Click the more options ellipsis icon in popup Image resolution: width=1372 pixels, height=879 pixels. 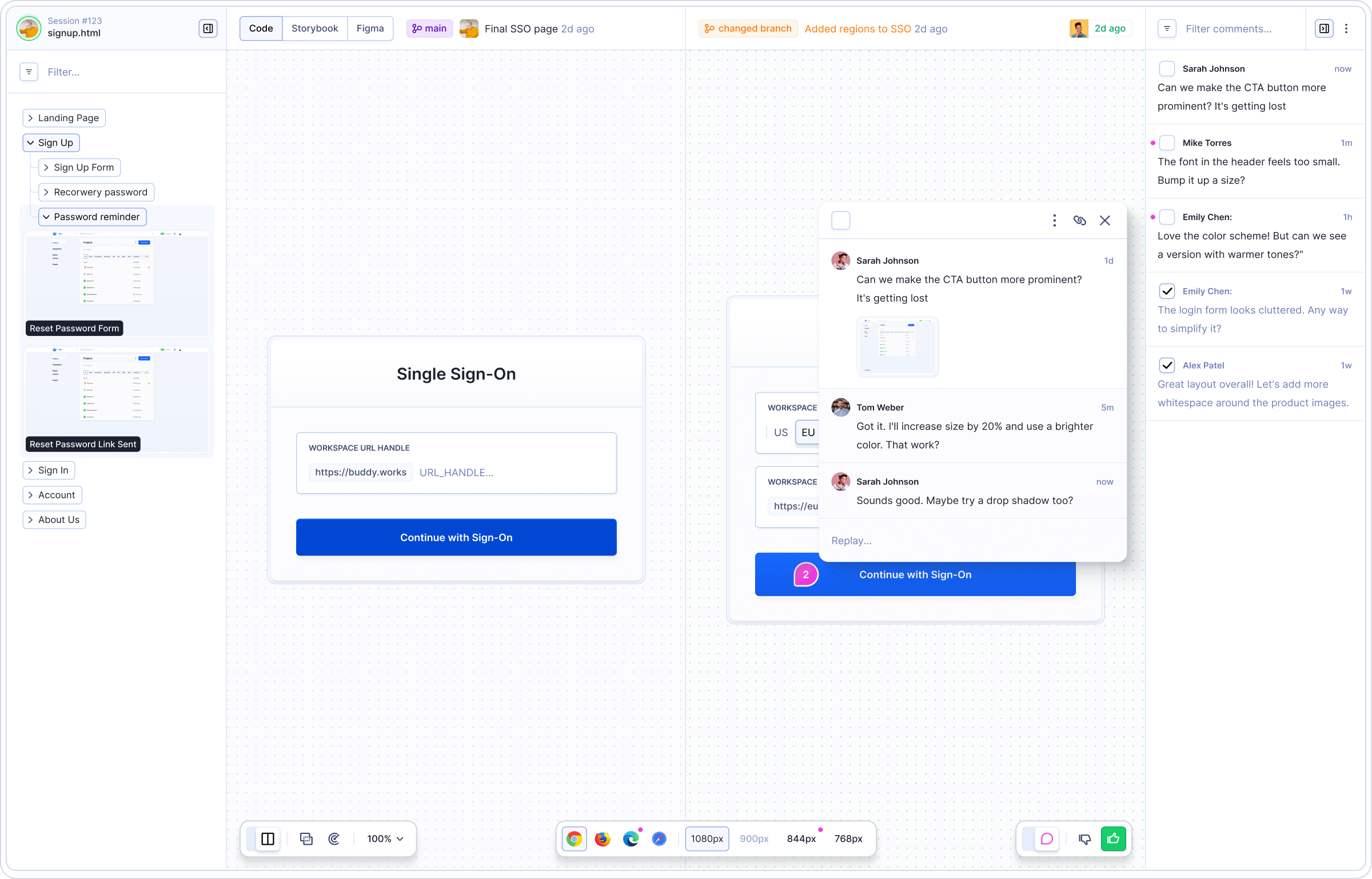tap(1054, 220)
